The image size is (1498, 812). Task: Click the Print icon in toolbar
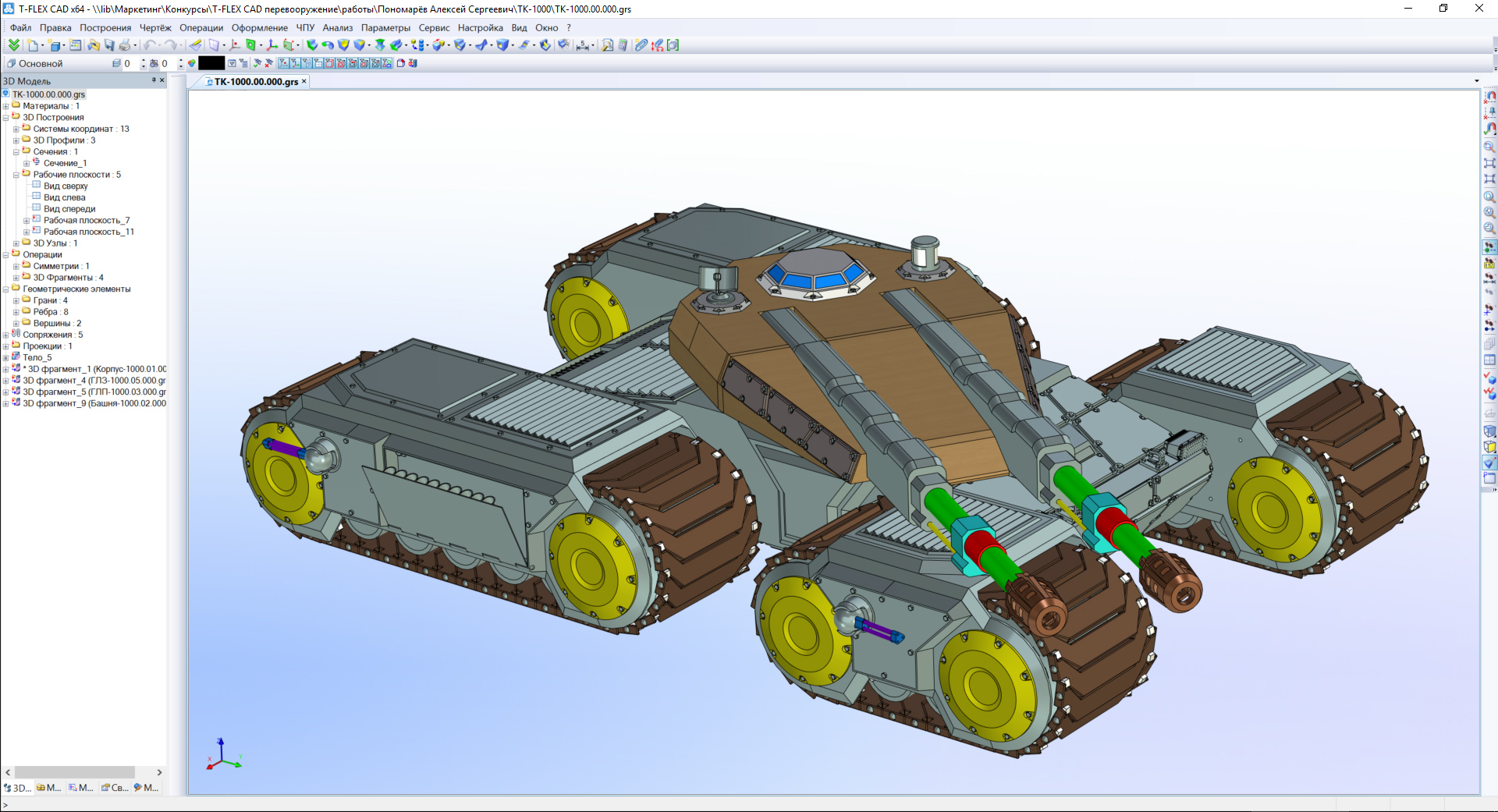(x=125, y=45)
